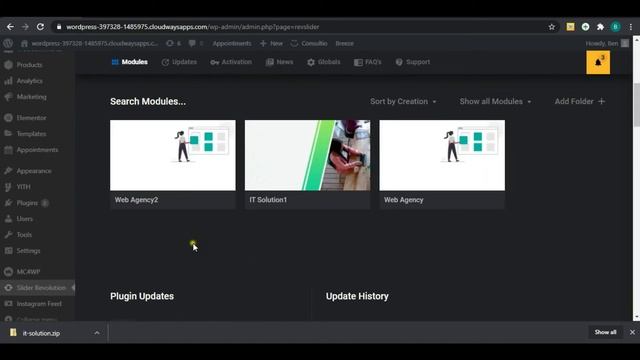Open the yellow notification bell
This screenshot has width=640, height=360.
coord(598,62)
